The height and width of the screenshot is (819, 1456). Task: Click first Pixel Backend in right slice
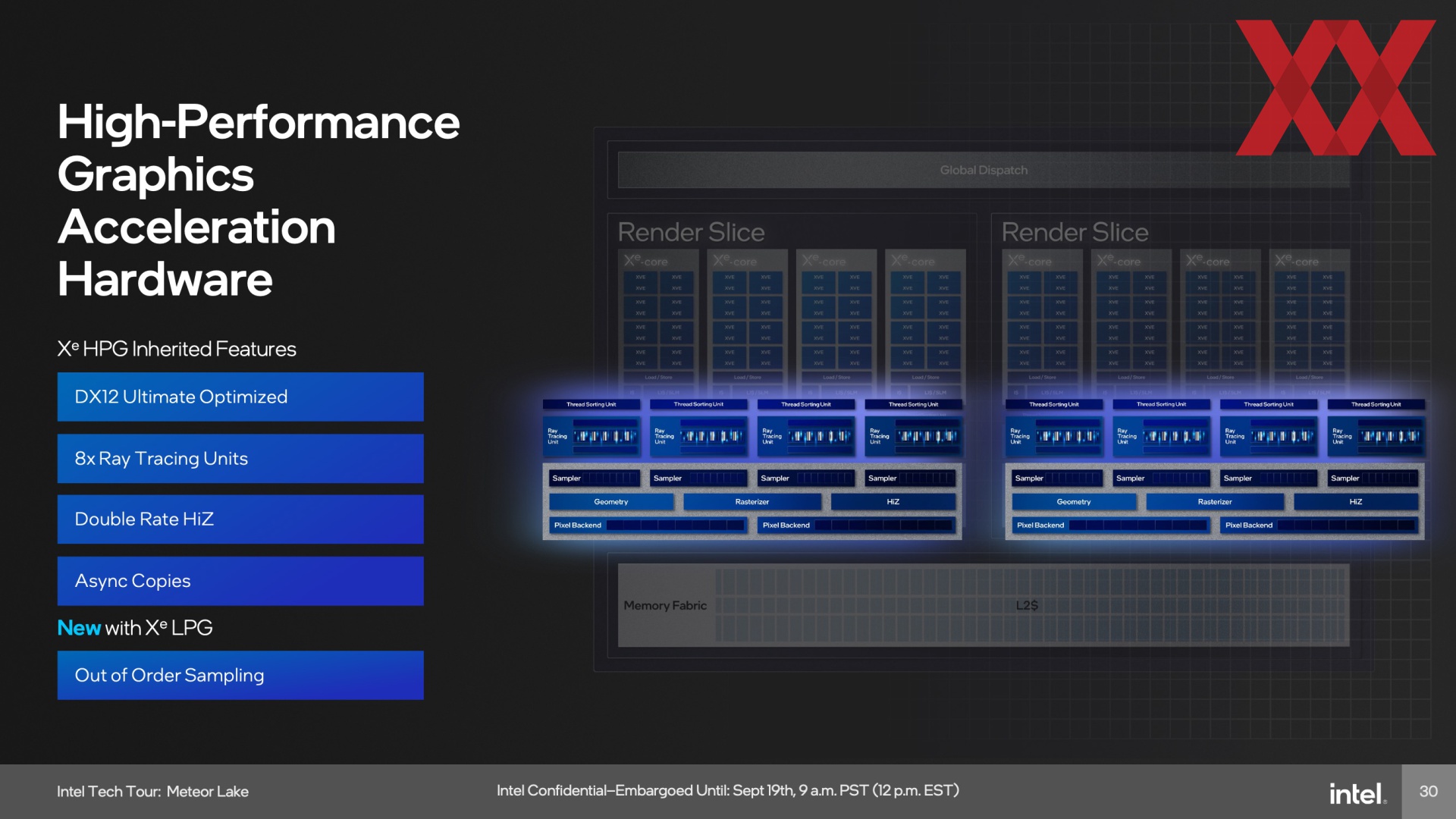[x=1111, y=526]
